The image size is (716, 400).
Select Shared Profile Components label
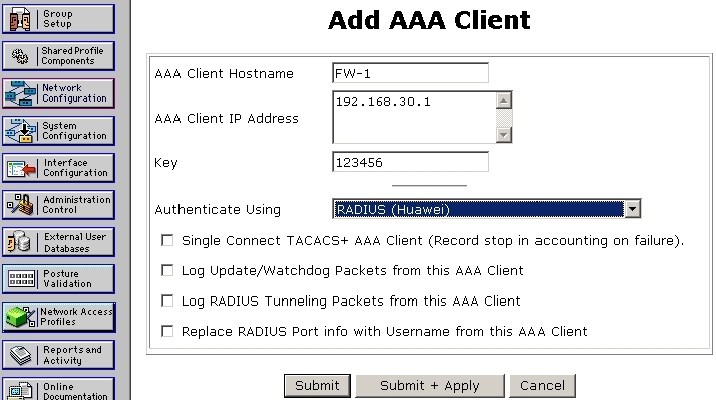point(72,56)
